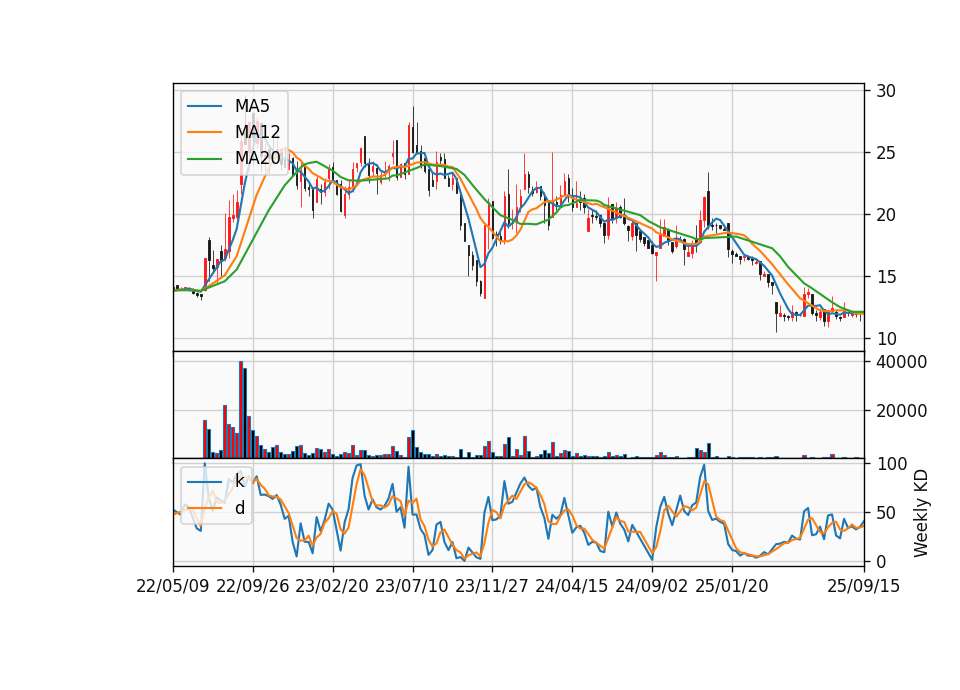
Task: Click the tallest volume bar near 40000
Action: pos(241,410)
